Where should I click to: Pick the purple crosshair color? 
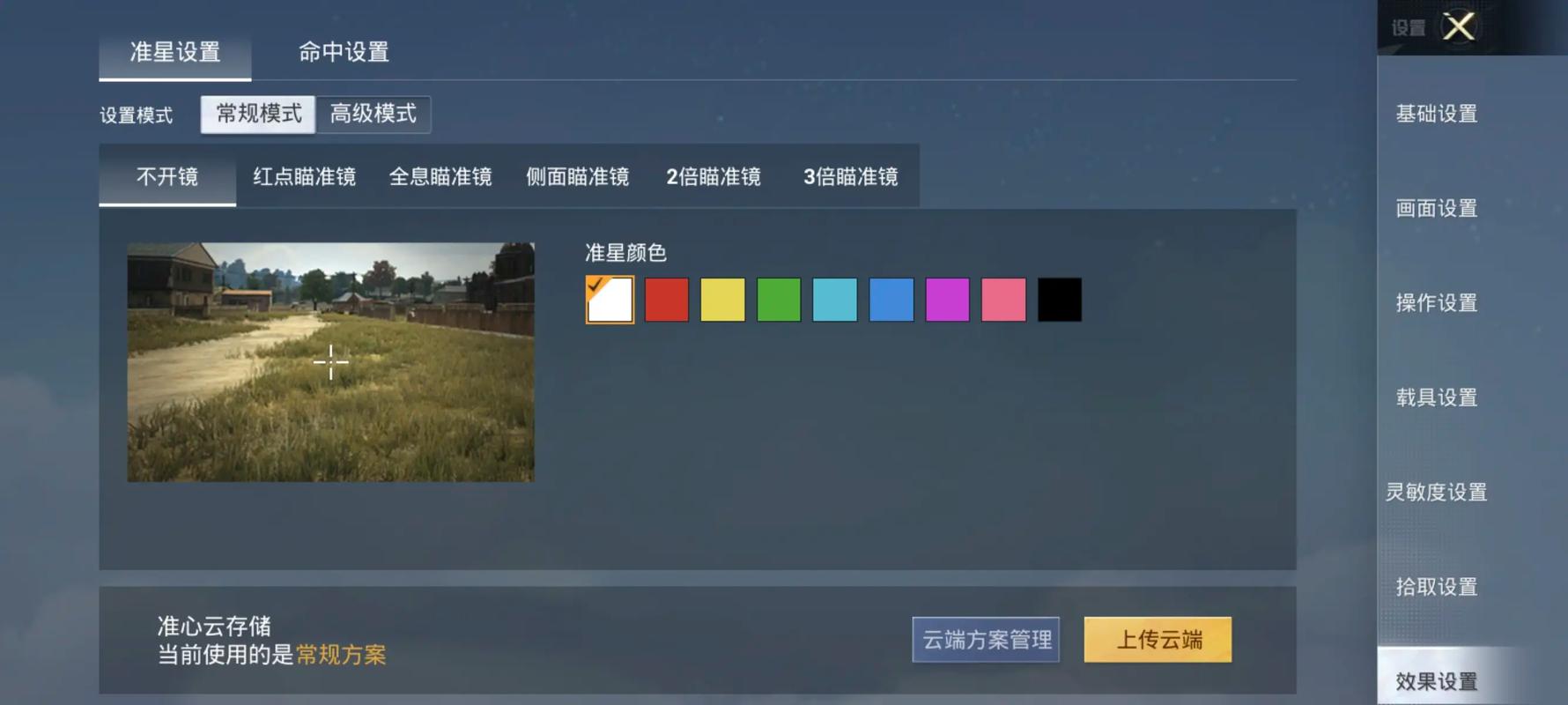[947, 300]
